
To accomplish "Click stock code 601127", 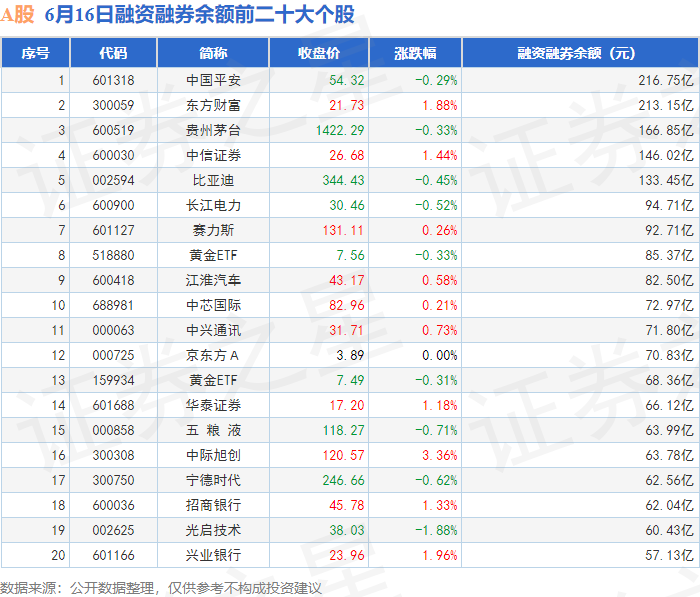I will 113,230.
